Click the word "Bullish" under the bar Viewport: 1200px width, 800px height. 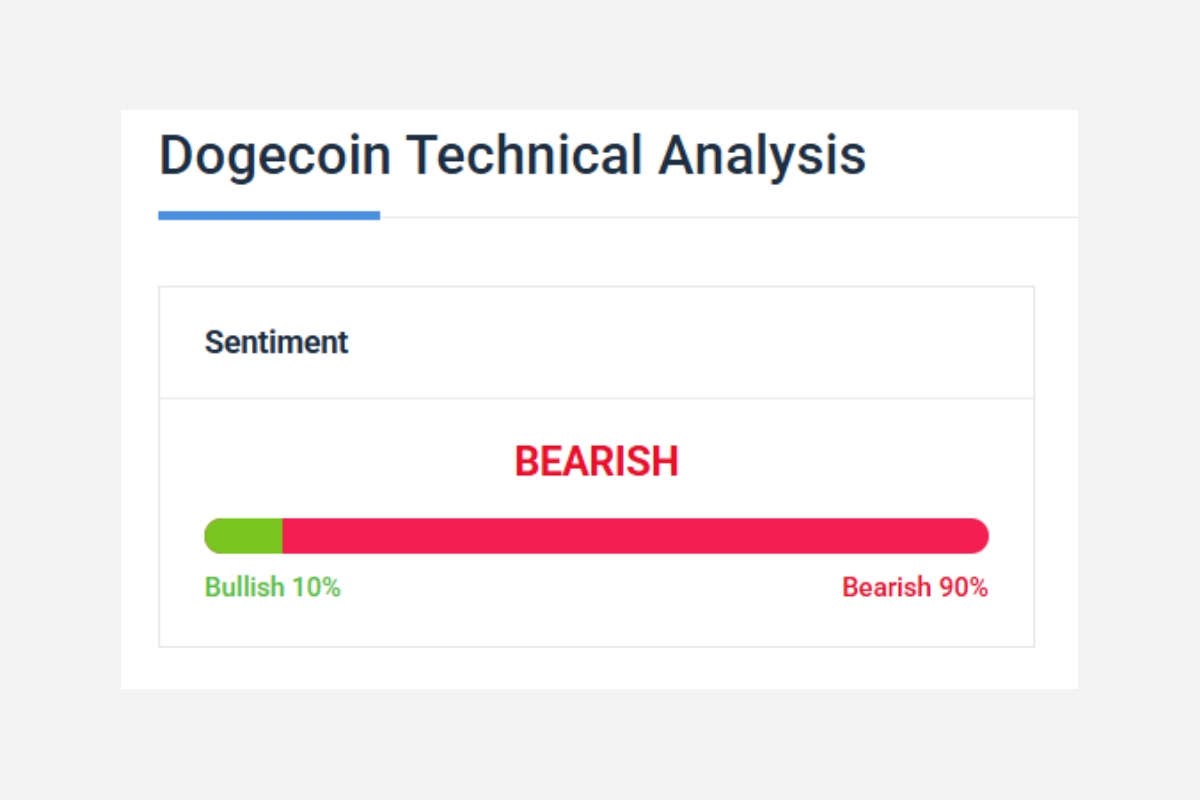244,587
